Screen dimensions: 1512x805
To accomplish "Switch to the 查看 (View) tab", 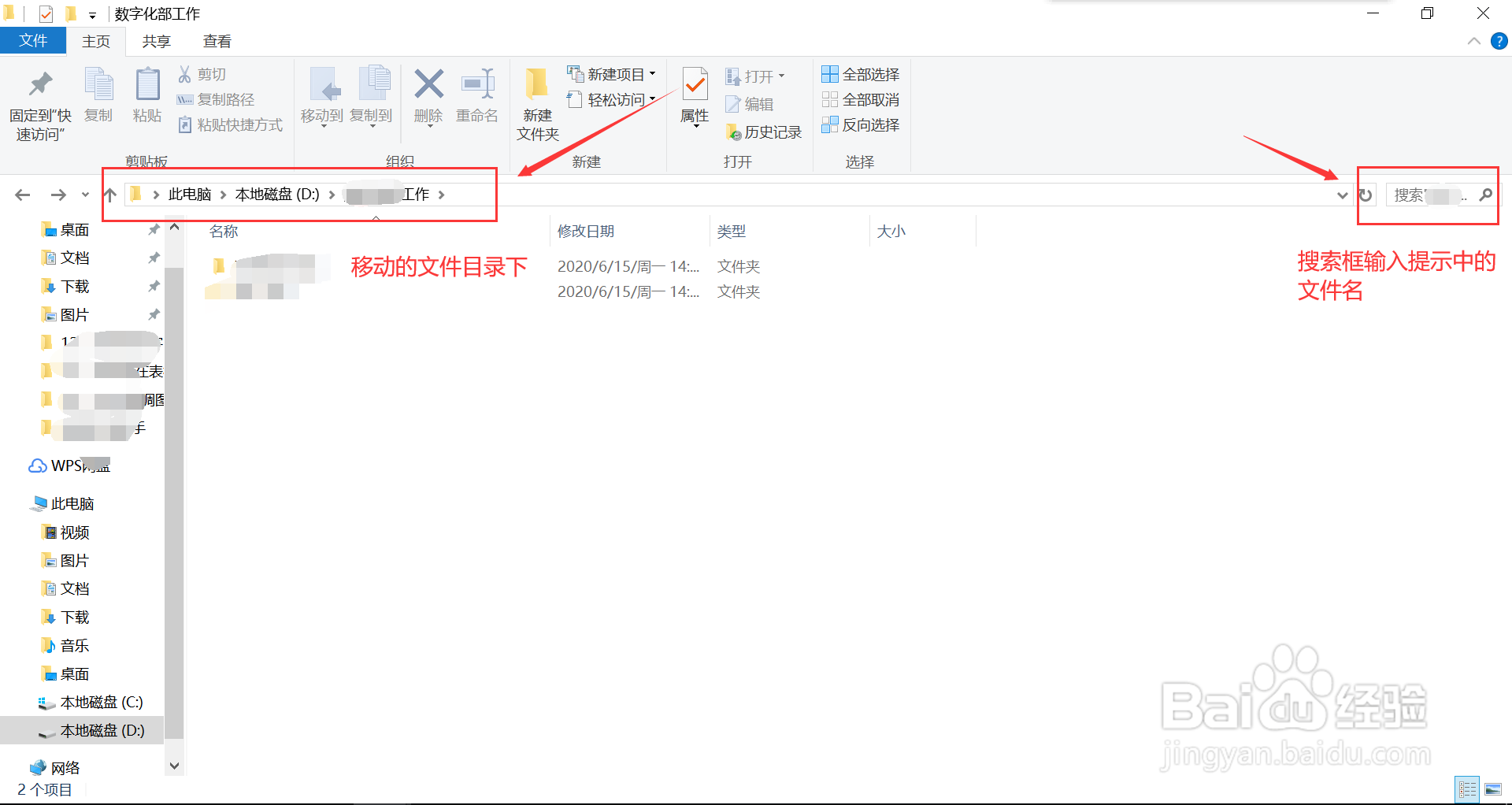I will click(216, 41).
